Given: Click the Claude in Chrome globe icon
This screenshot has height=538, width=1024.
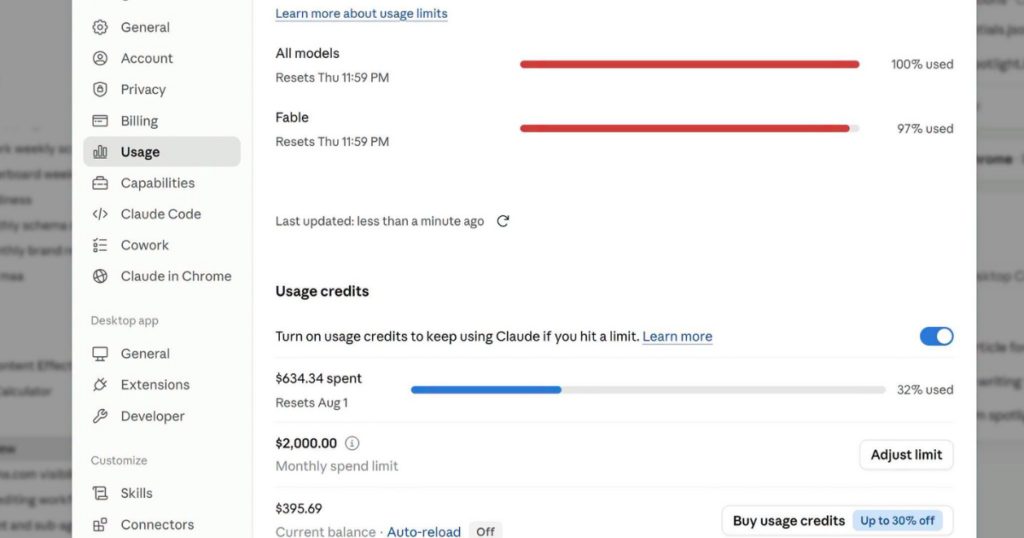Looking at the screenshot, I should (100, 276).
